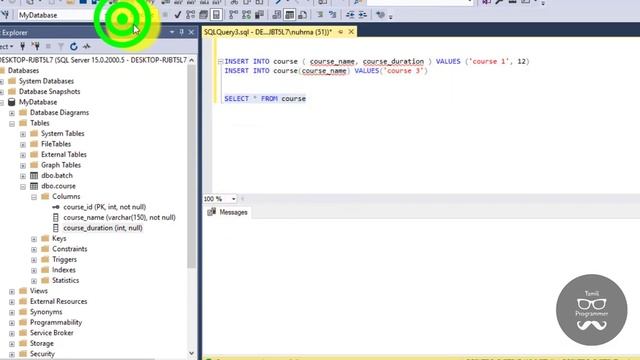Viewport: 640px width, 360px height.
Task: Collapse outlining toggle on first INSERT statement
Action: tap(220, 62)
